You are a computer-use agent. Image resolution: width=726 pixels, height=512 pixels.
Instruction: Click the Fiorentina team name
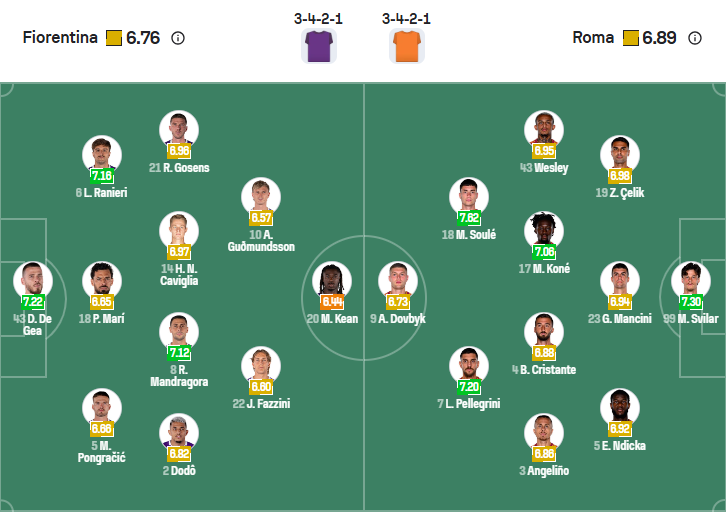point(60,38)
